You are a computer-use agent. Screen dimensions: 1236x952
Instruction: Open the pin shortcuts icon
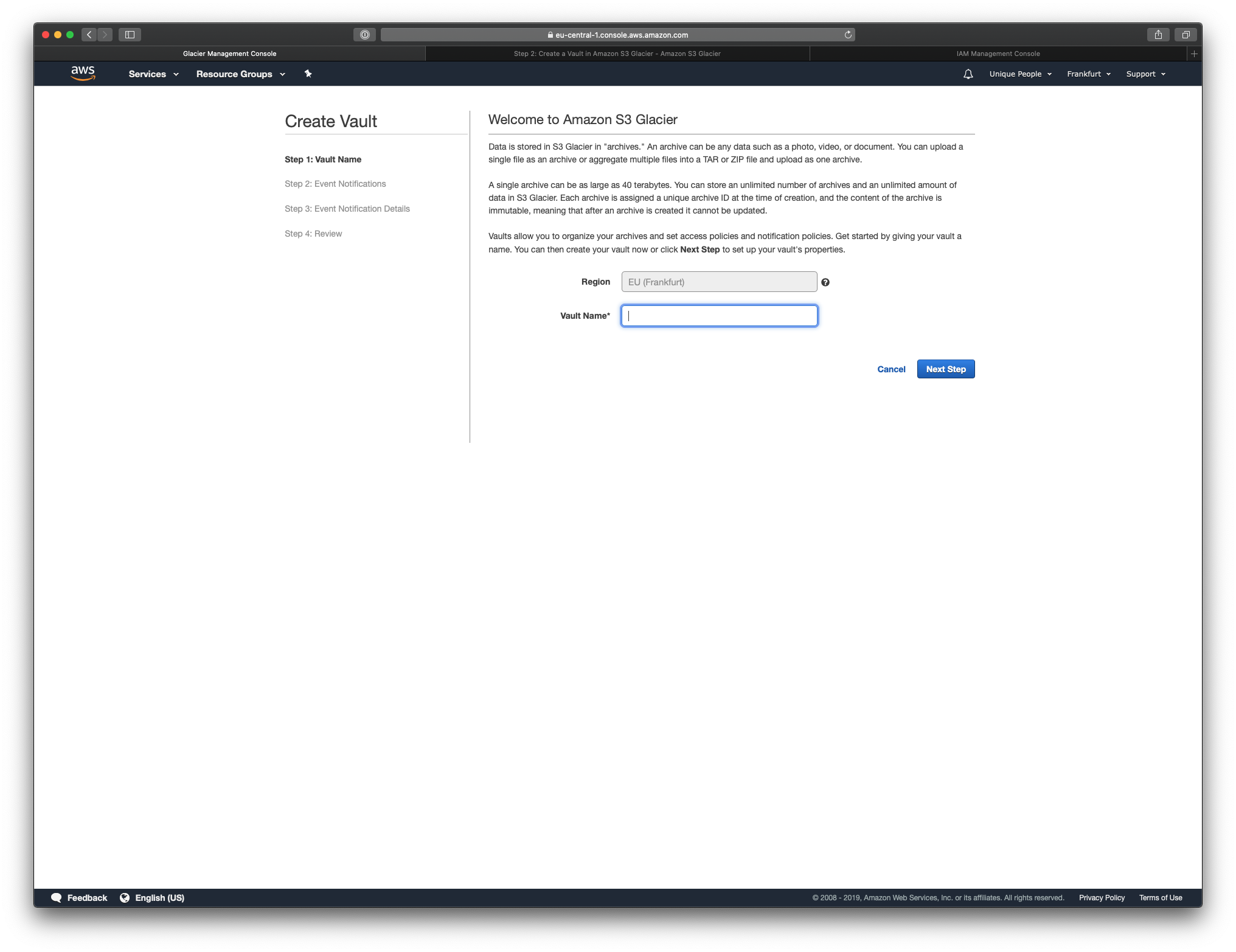click(308, 74)
